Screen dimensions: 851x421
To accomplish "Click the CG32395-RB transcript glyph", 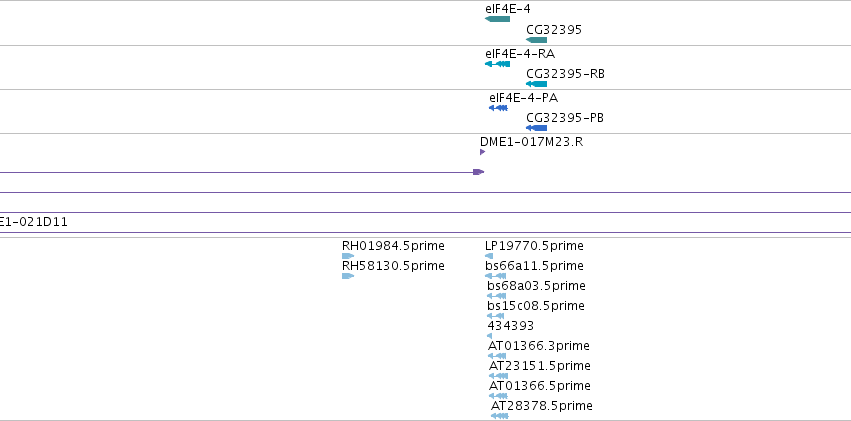I will pos(536,84).
